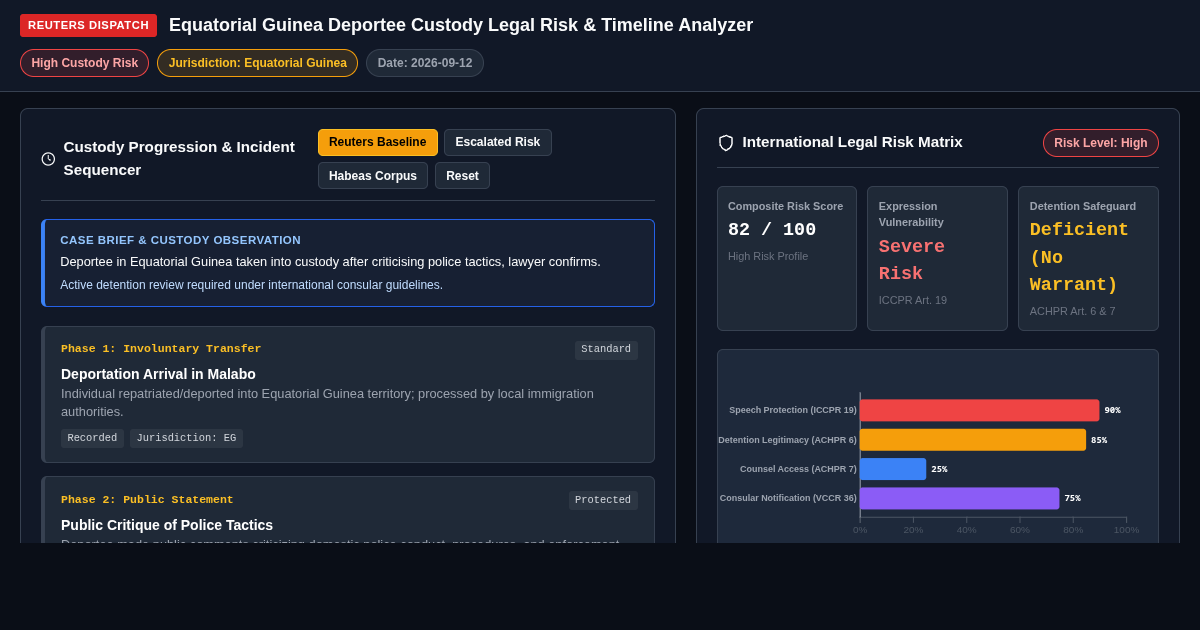Click the Consular Notification (VCCR 36) axis label
This screenshot has width=1200, height=630.
point(788,498)
